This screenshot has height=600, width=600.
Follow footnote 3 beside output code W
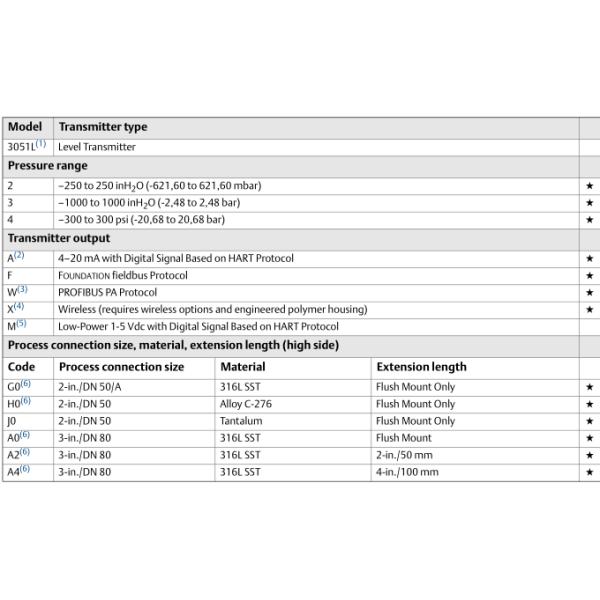pyautogui.click(x=23, y=290)
